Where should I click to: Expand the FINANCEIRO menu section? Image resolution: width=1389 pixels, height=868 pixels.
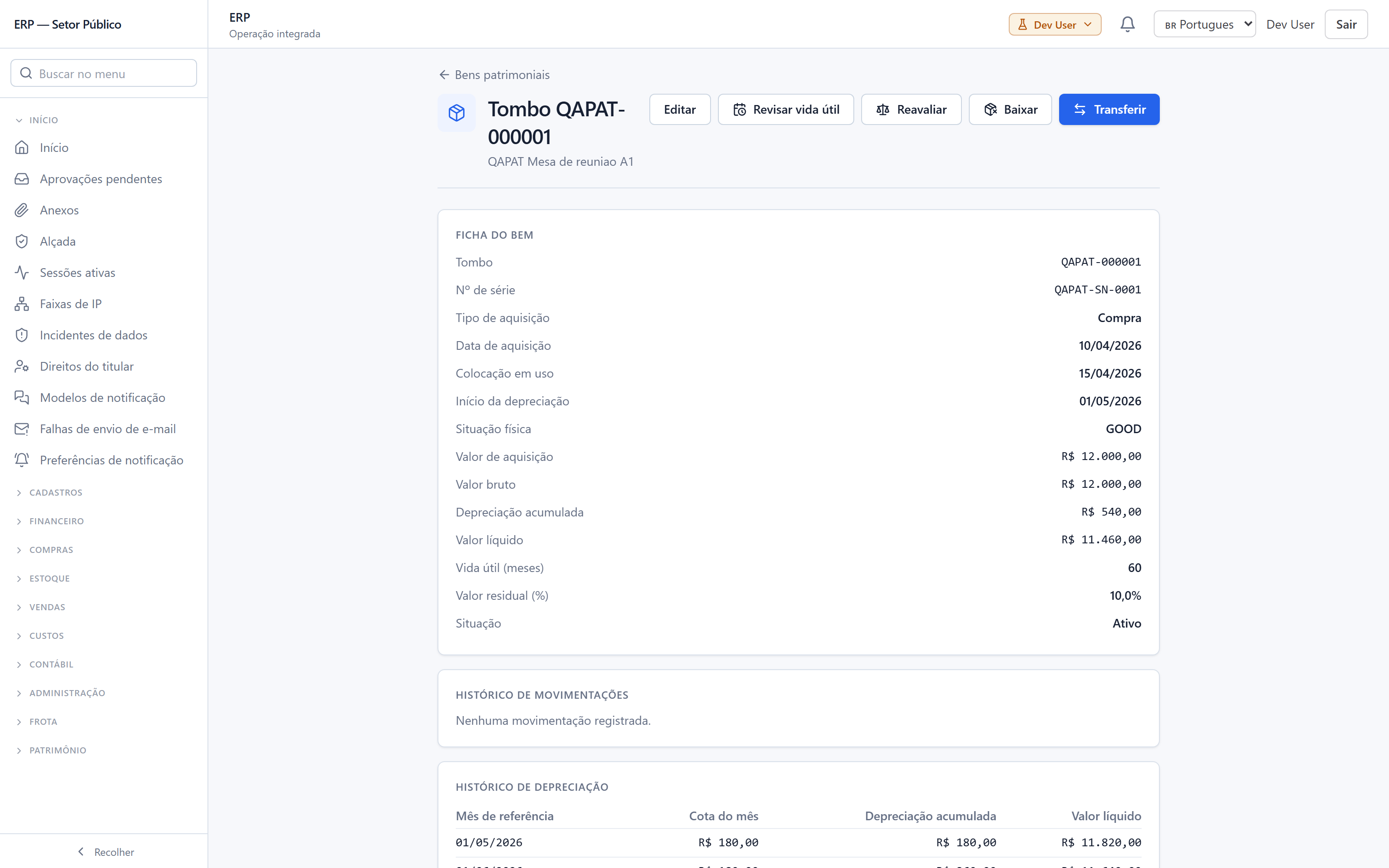pos(50,521)
